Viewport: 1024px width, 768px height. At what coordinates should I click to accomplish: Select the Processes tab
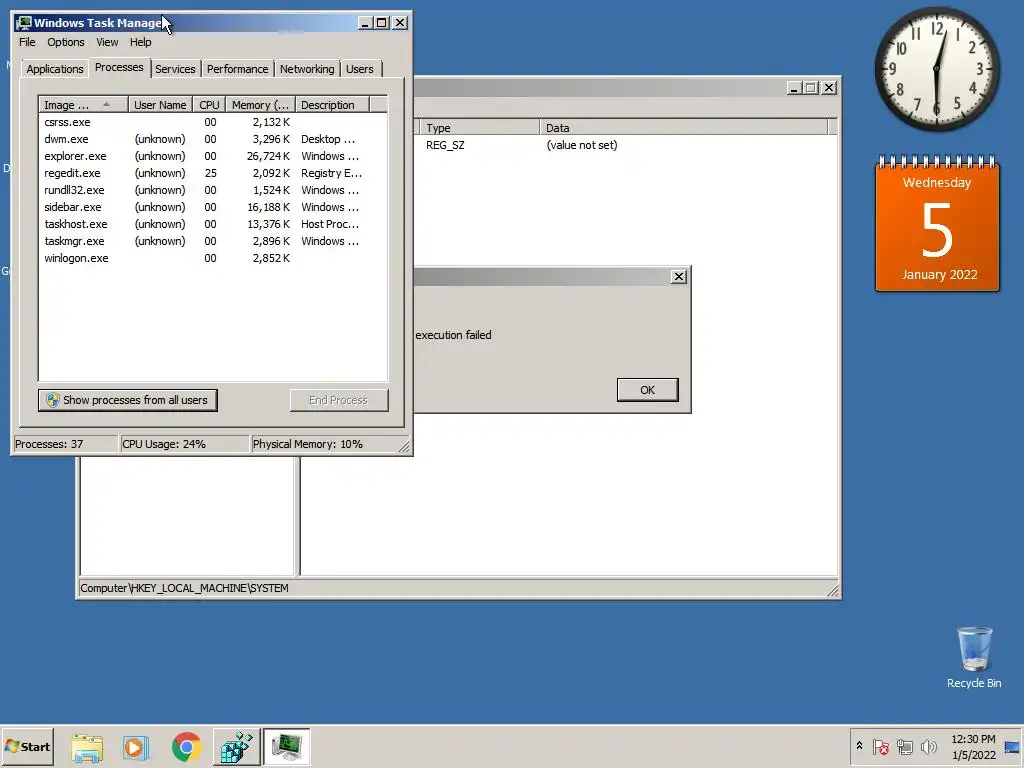click(119, 67)
